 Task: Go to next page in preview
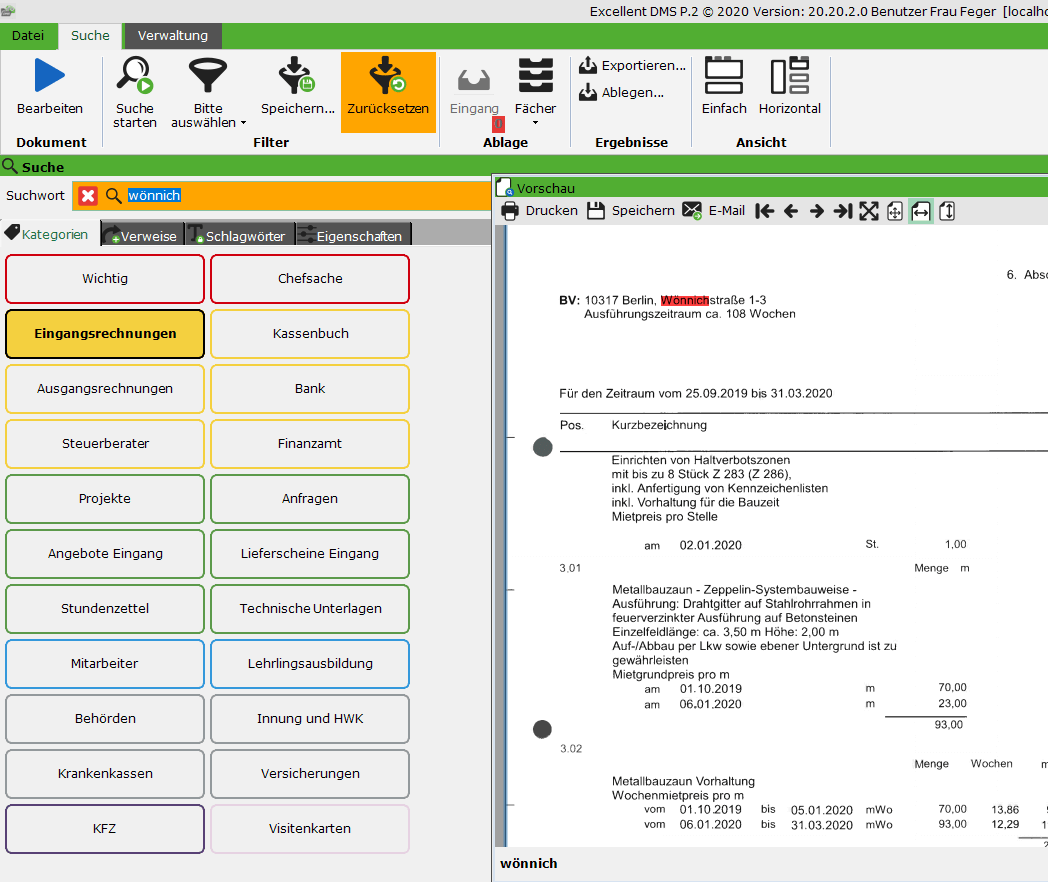coord(817,211)
